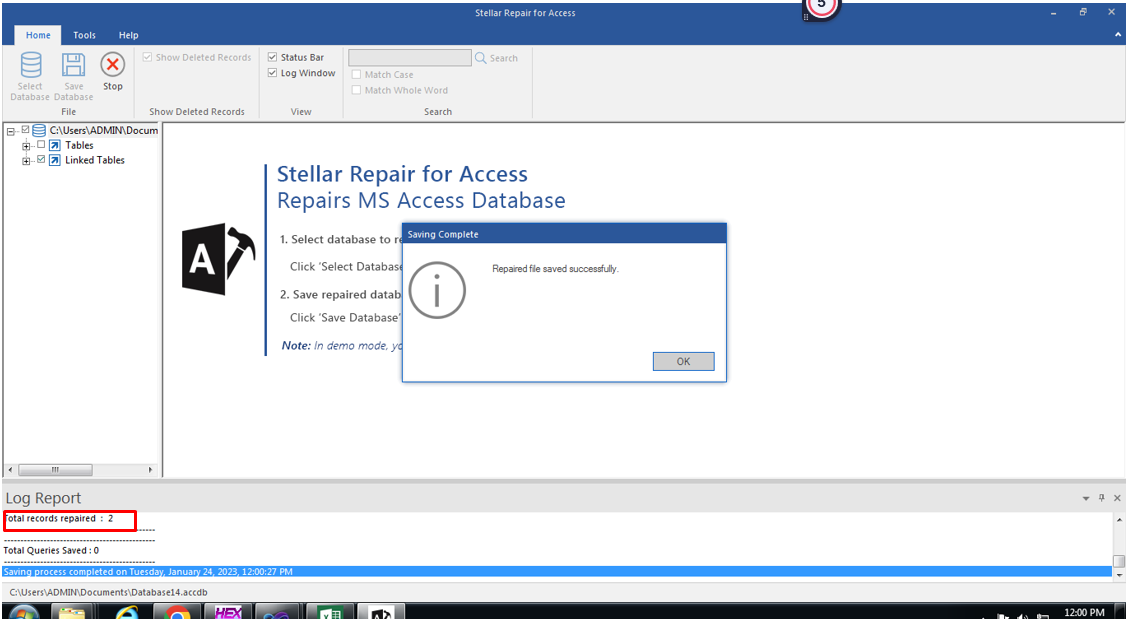Click the Access hammer logo in welcome pane
The image size is (1137, 619).
tap(218, 259)
